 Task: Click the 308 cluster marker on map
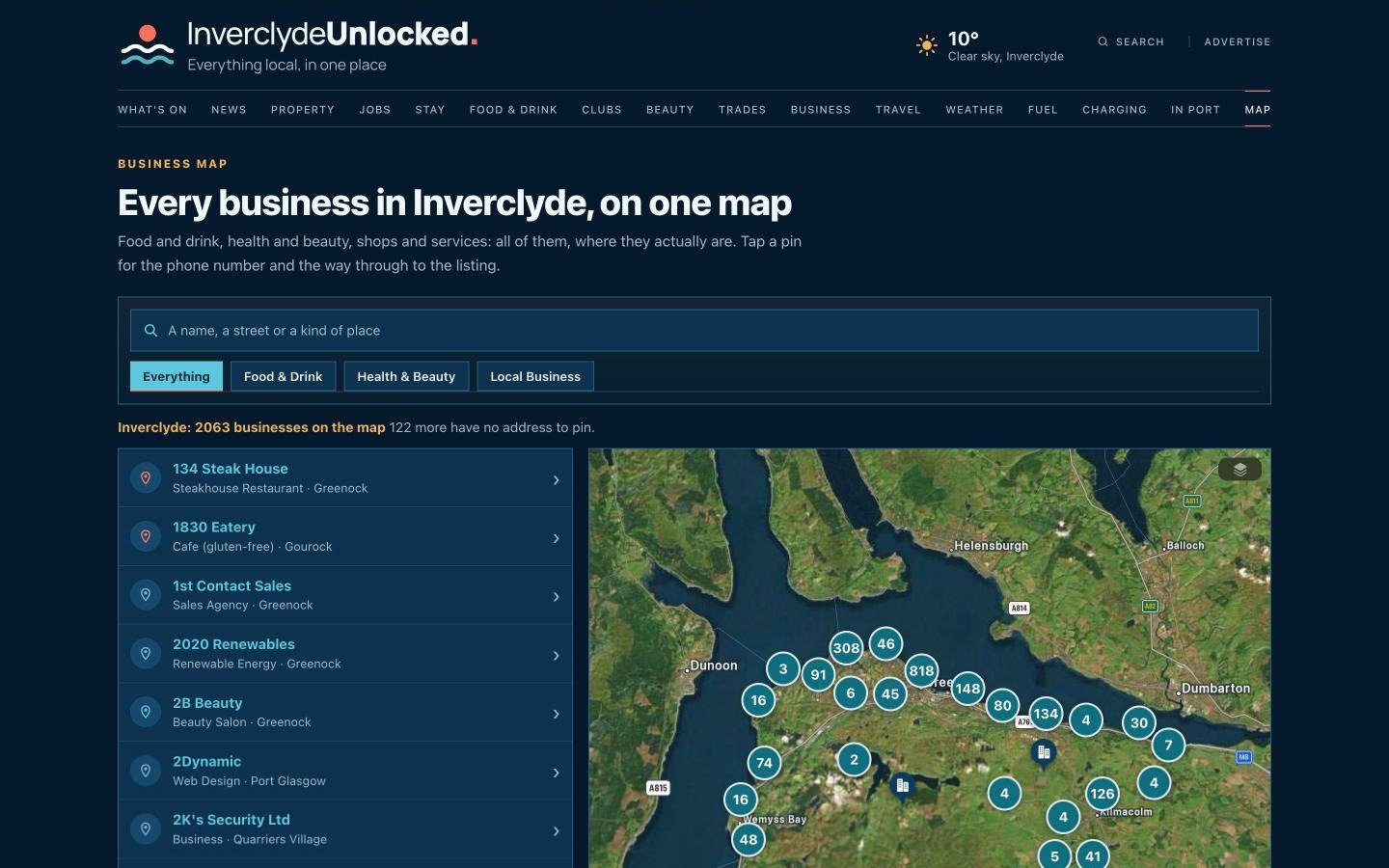point(846,648)
